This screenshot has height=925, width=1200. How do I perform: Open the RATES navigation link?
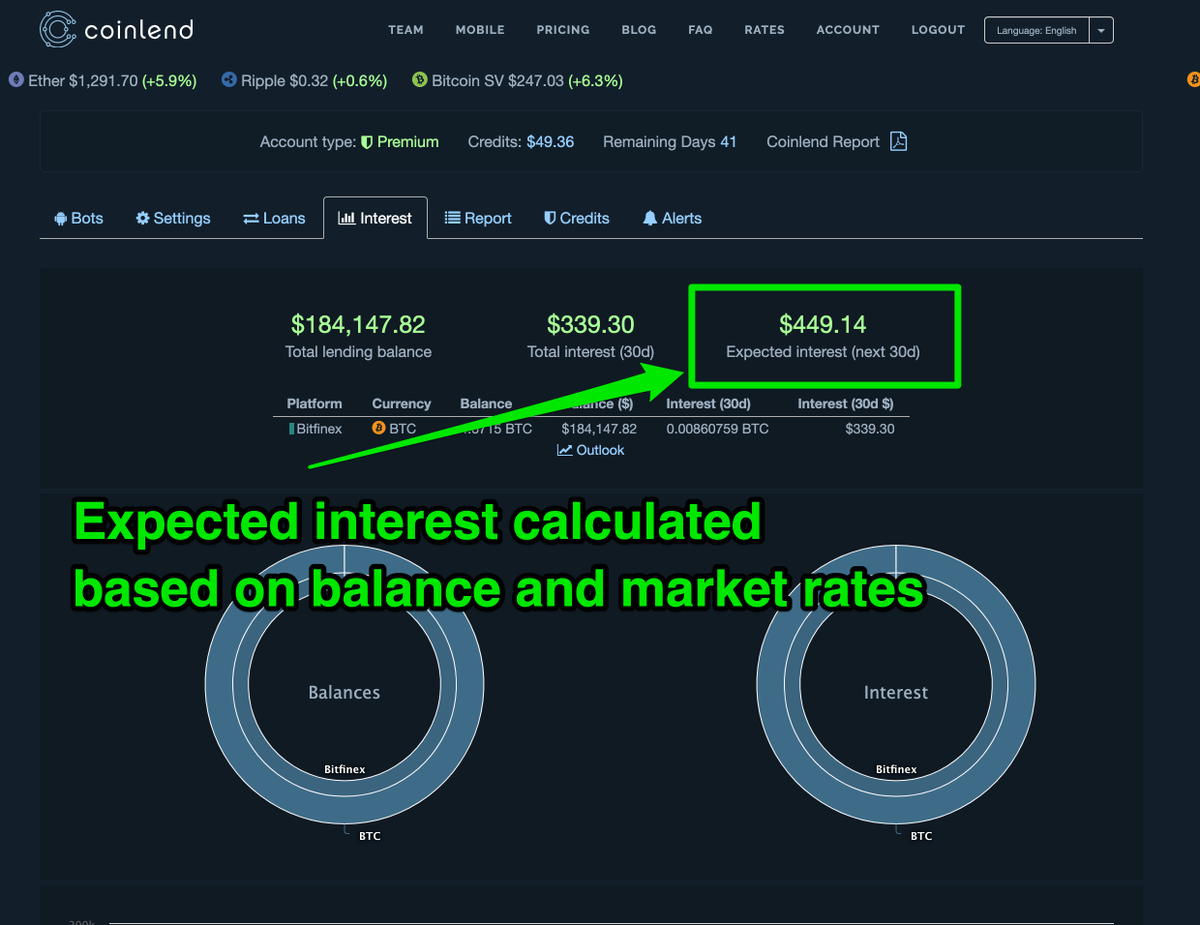(x=764, y=30)
